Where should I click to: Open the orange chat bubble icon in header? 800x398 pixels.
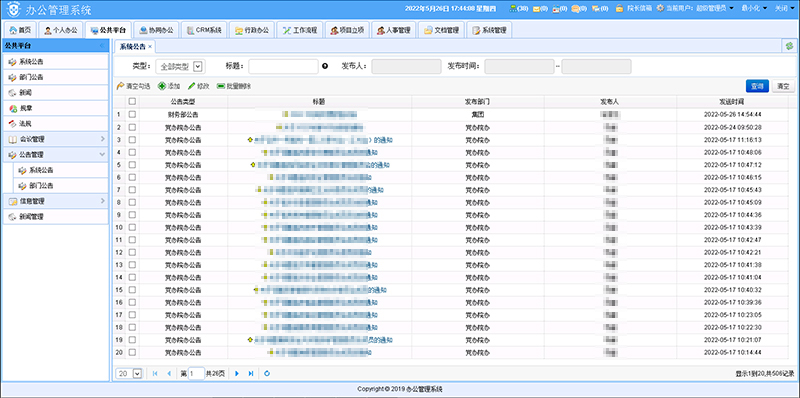click(x=576, y=8)
